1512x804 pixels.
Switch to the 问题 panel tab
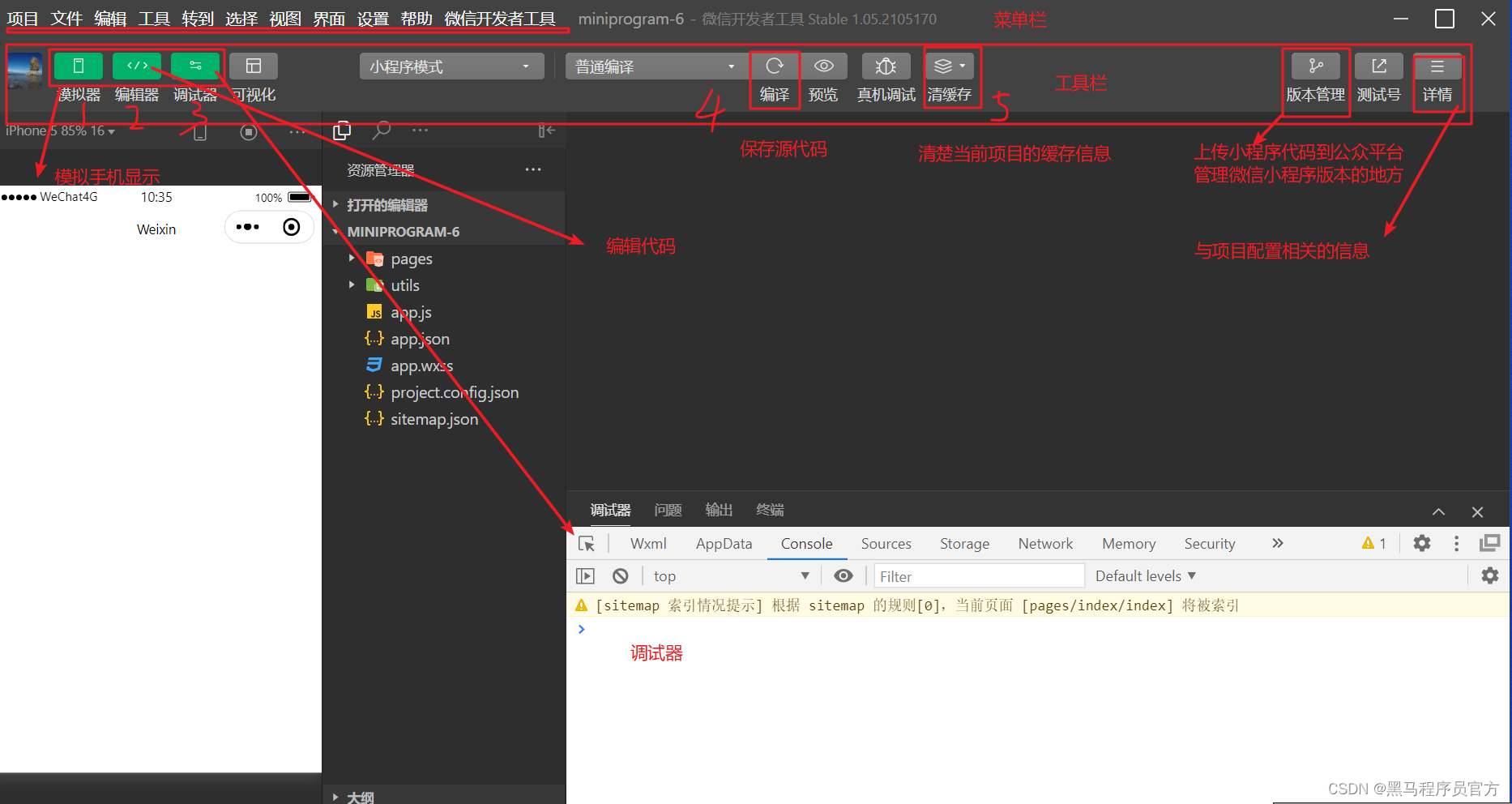(668, 510)
